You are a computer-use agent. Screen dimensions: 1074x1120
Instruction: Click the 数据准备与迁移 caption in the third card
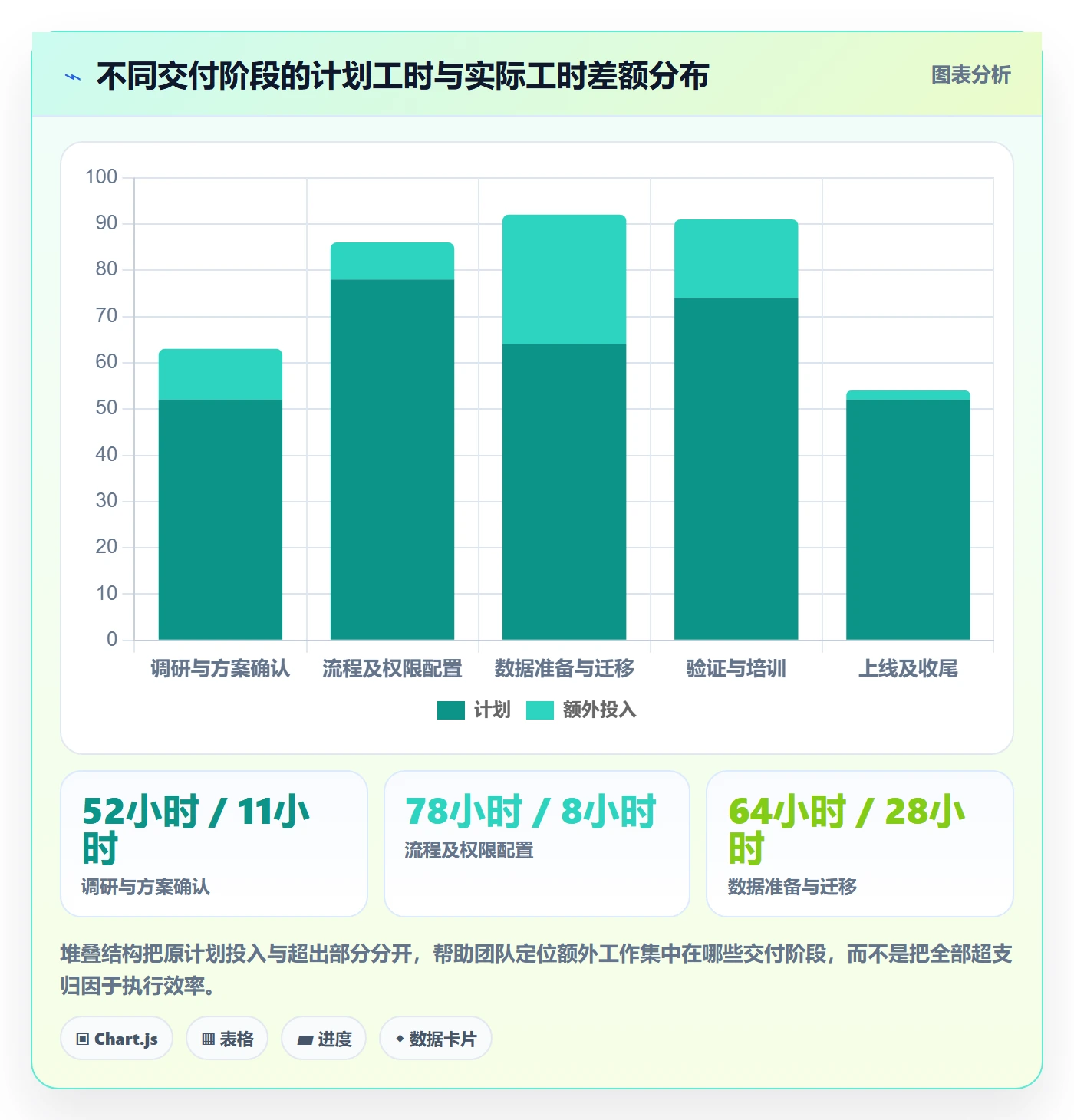coord(792,887)
